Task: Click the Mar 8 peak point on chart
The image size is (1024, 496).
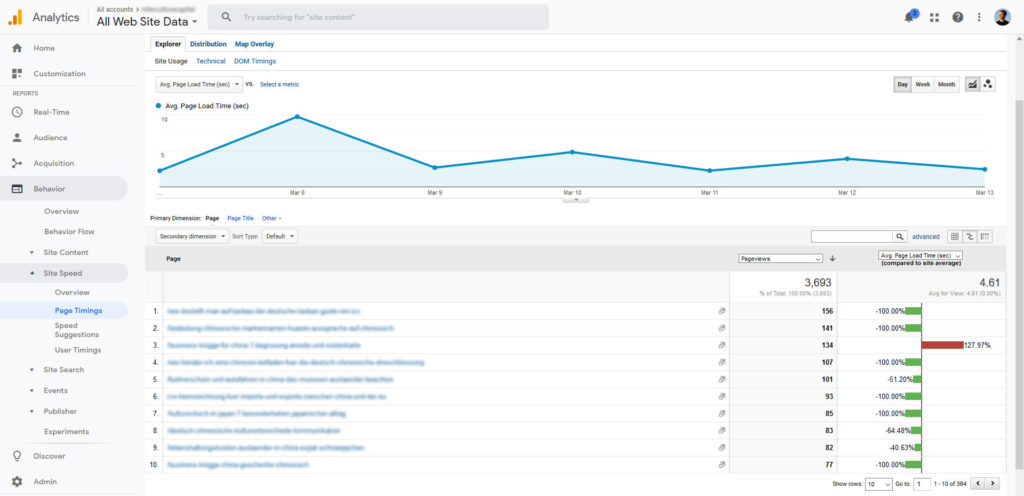Action: tap(297, 117)
